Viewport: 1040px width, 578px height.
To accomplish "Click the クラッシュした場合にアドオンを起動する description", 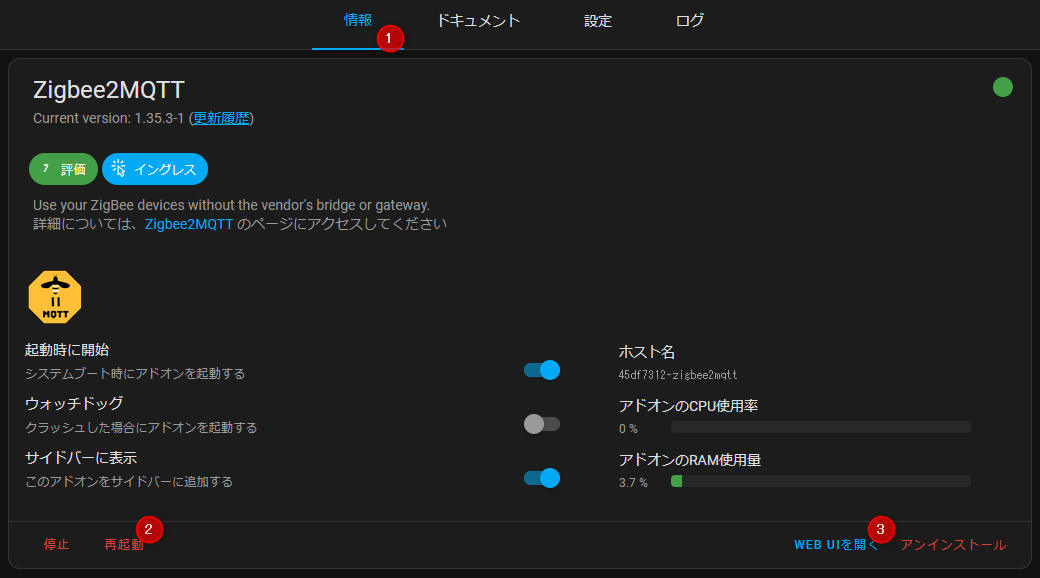I will click(x=141, y=427).
